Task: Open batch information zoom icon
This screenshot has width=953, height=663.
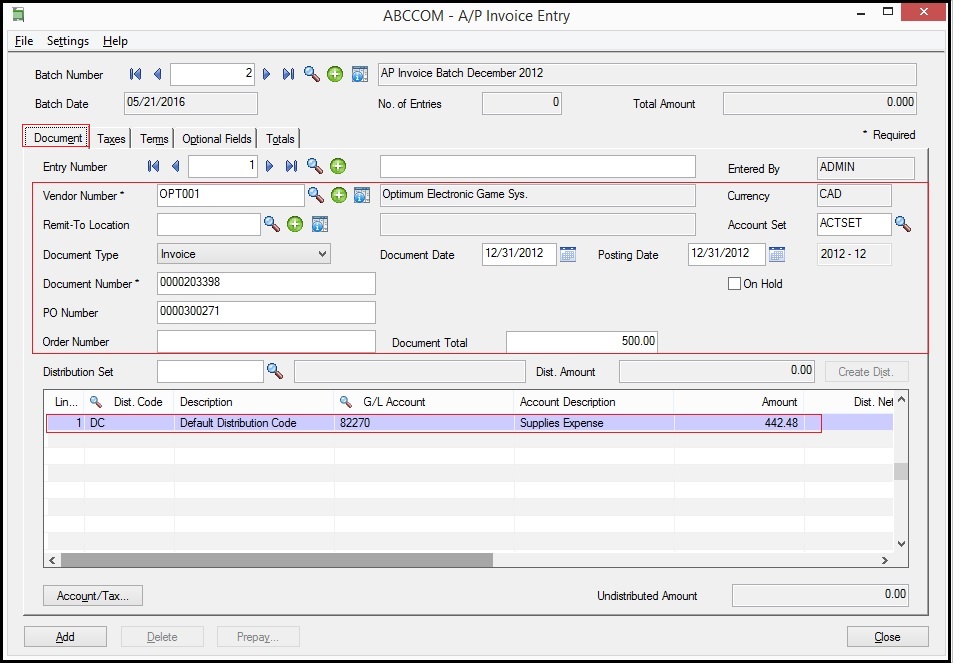Action: click(x=360, y=74)
